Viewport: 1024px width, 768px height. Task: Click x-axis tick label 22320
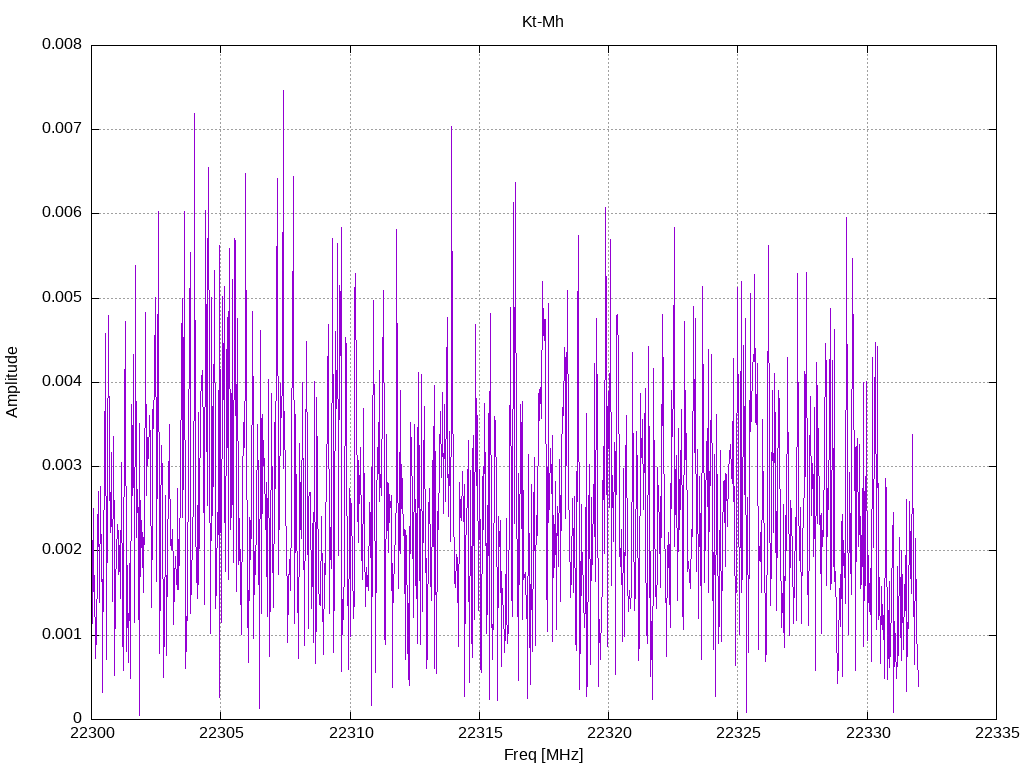point(609,733)
